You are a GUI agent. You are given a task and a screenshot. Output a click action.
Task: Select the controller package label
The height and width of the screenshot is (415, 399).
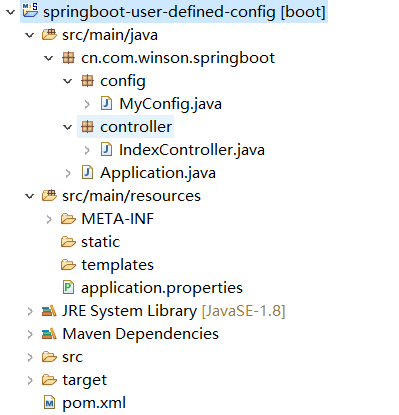[136, 127]
